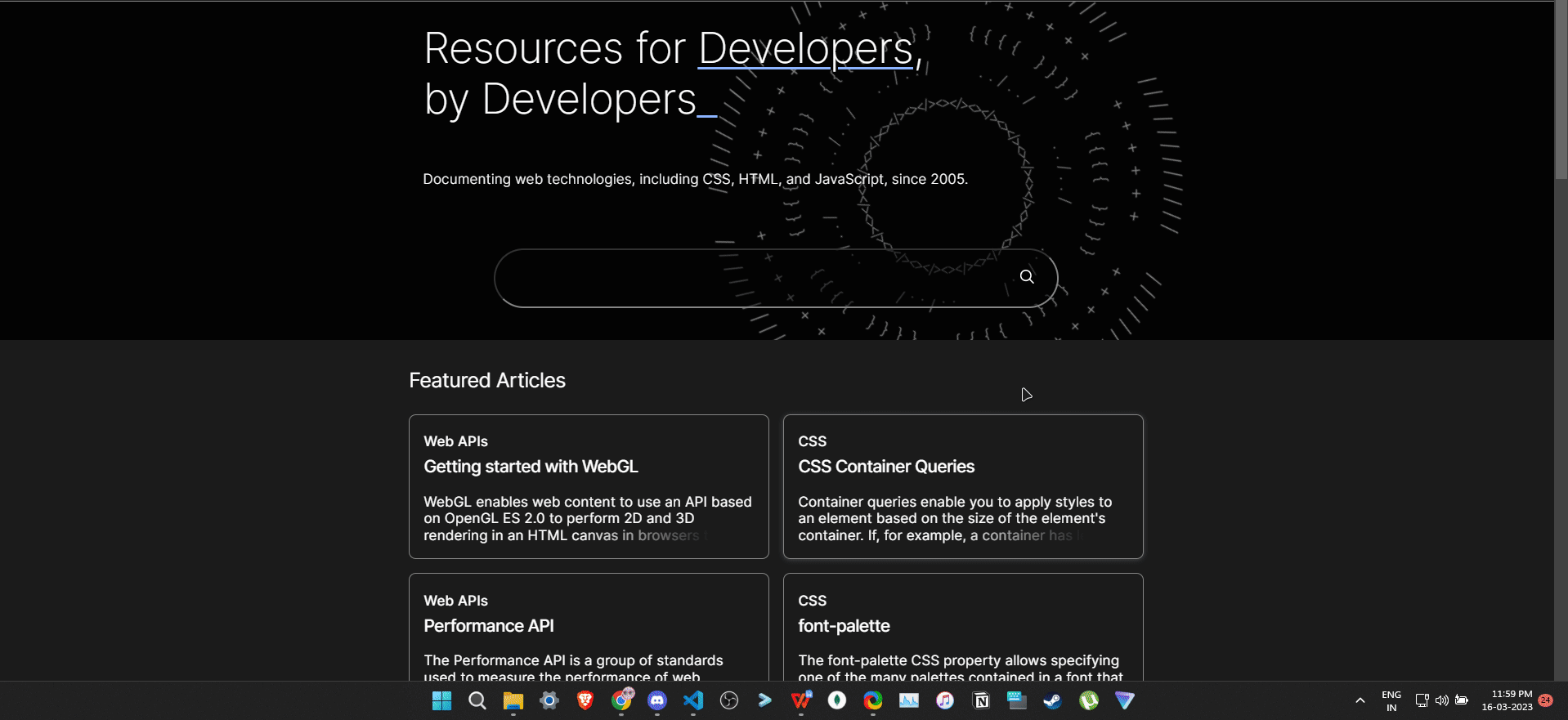Open the clock and date flyout

[1508, 700]
